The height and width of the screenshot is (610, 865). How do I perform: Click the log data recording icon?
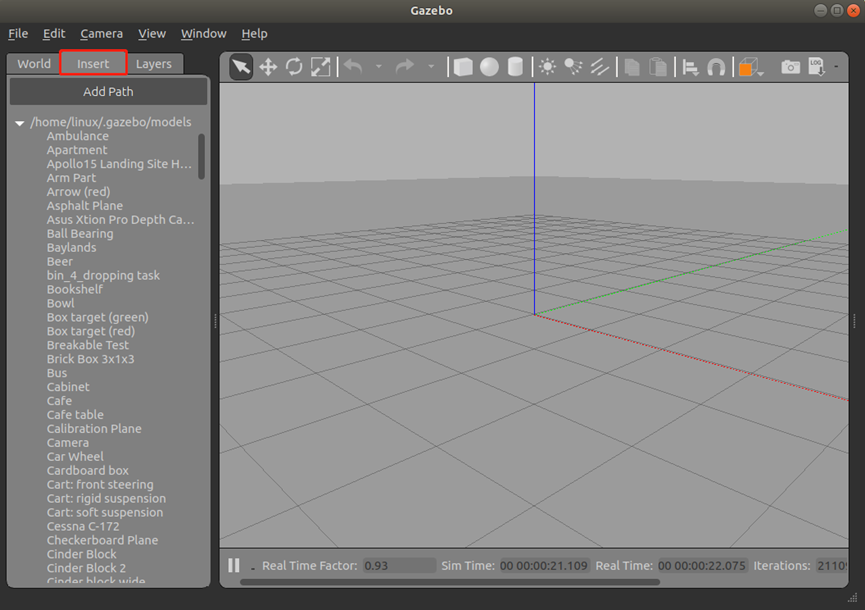(816, 67)
